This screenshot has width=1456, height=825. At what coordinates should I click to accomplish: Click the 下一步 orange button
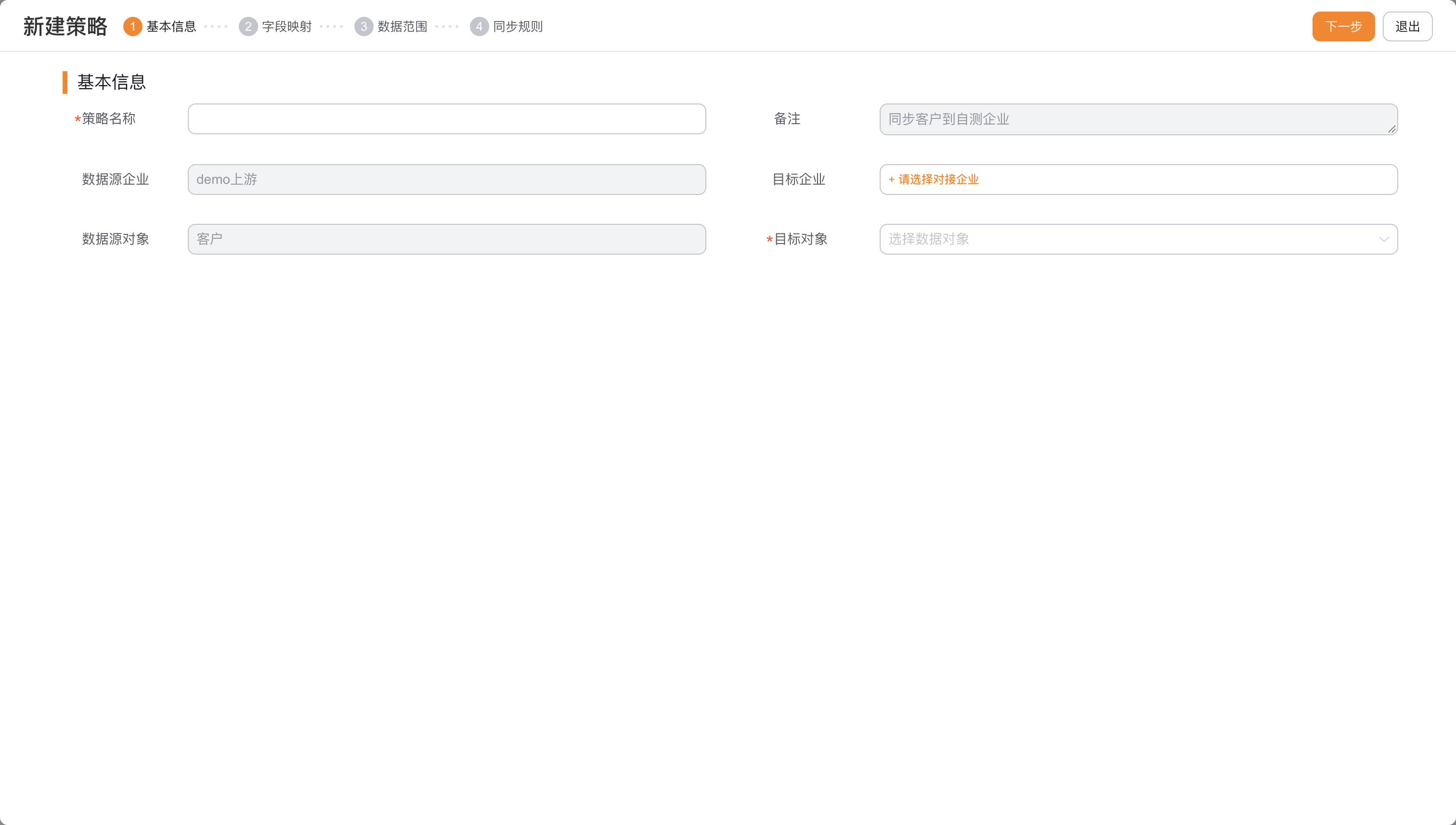click(1343, 26)
